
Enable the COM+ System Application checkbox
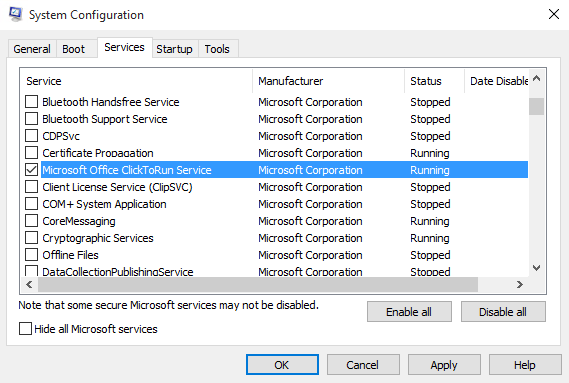[x=32, y=204]
